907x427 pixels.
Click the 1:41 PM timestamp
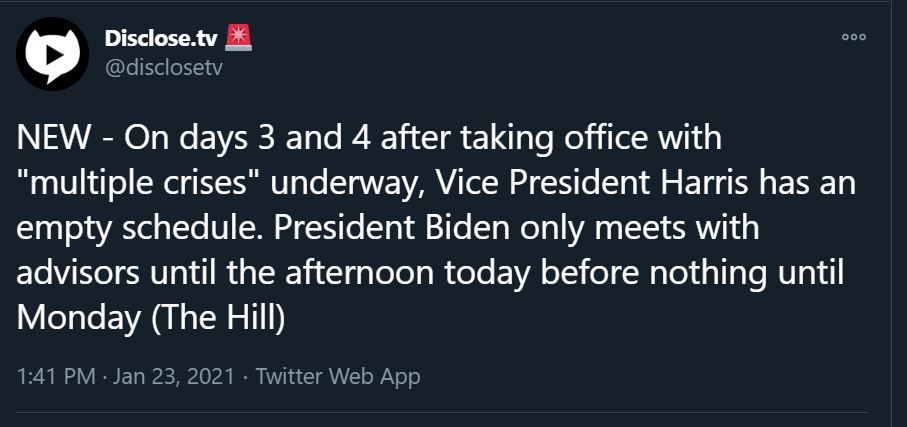56,377
